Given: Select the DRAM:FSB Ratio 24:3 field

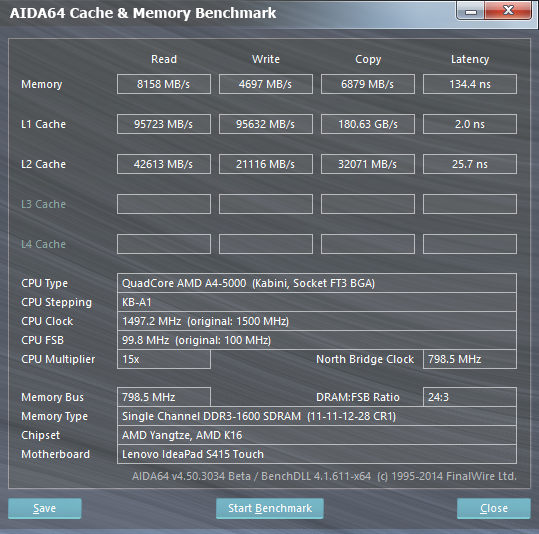Looking at the screenshot, I should tap(470, 397).
